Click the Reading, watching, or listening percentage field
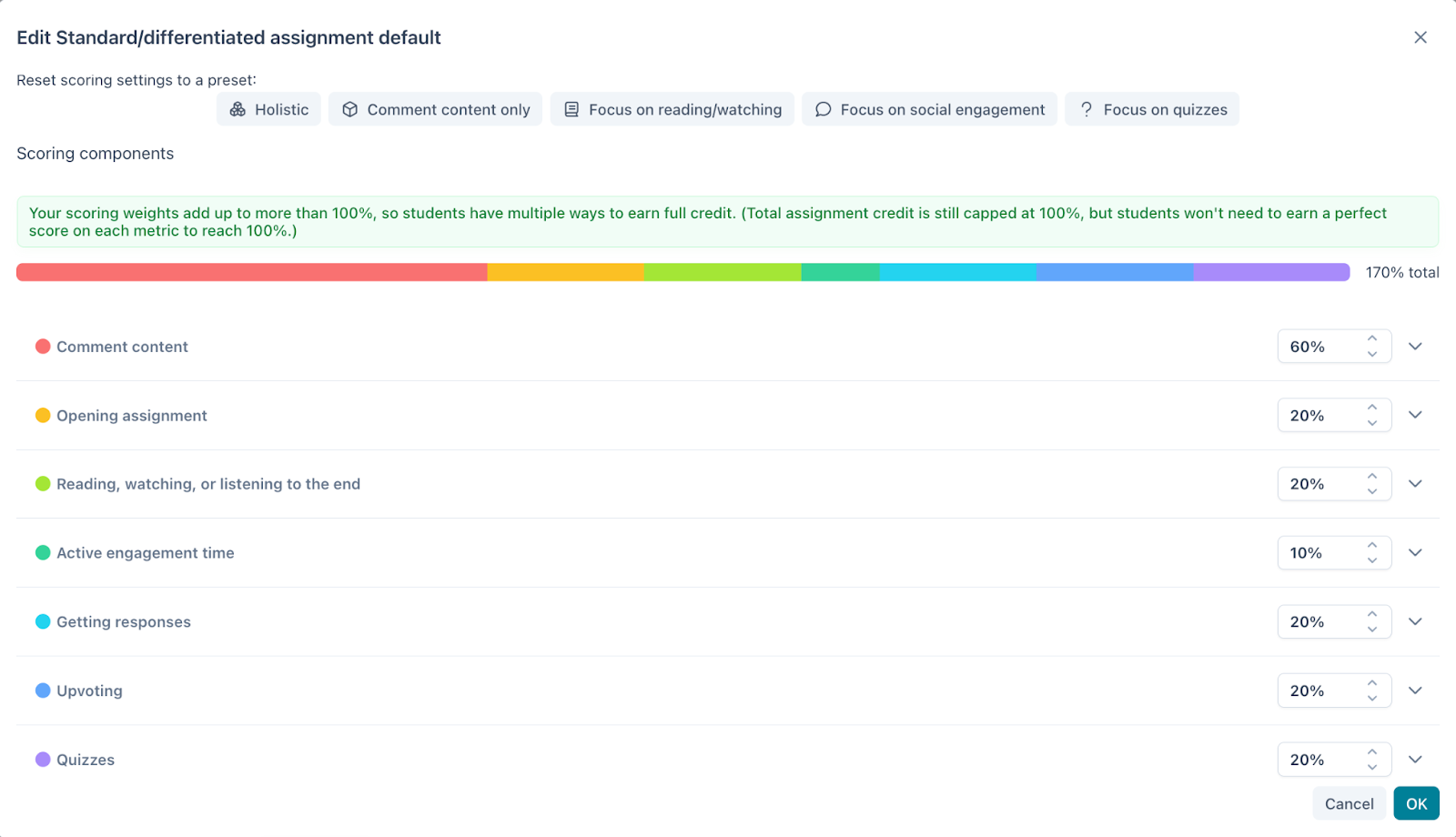 (1319, 484)
